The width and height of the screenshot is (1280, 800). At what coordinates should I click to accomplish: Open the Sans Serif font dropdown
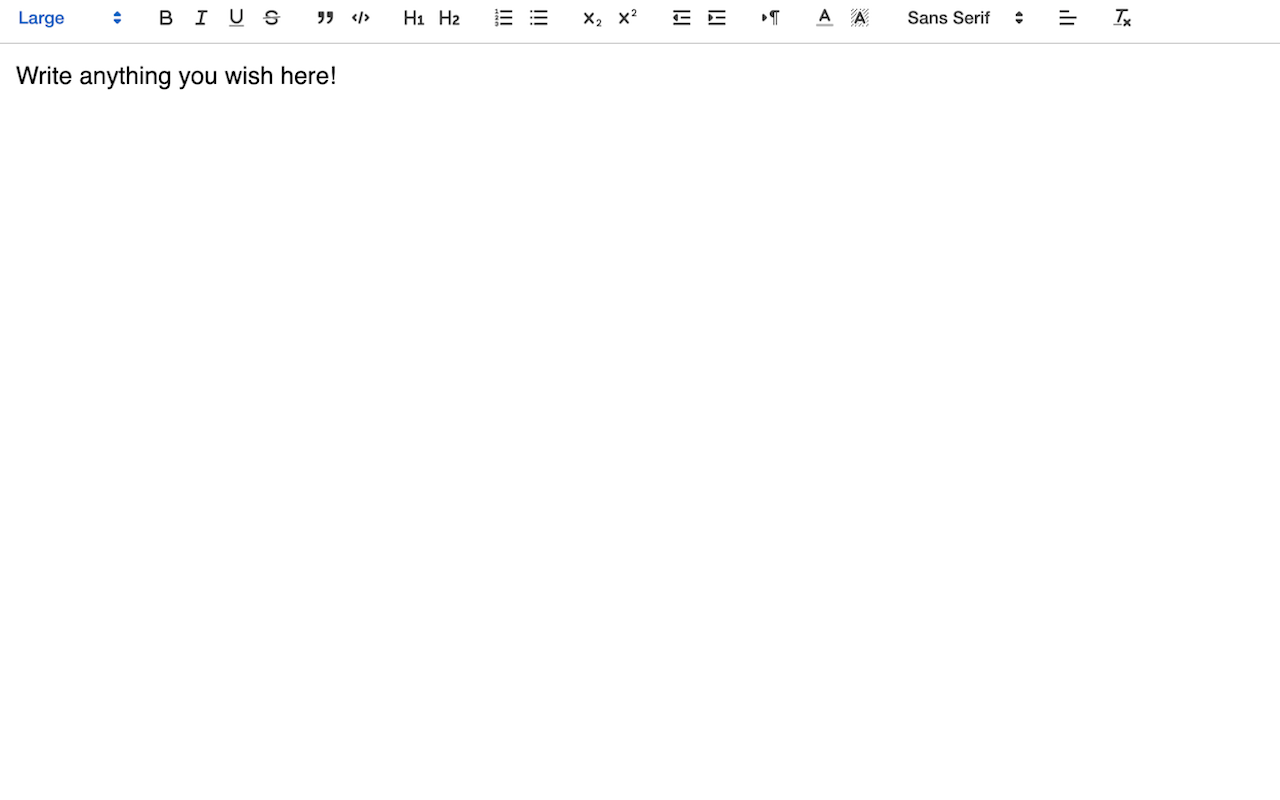965,18
